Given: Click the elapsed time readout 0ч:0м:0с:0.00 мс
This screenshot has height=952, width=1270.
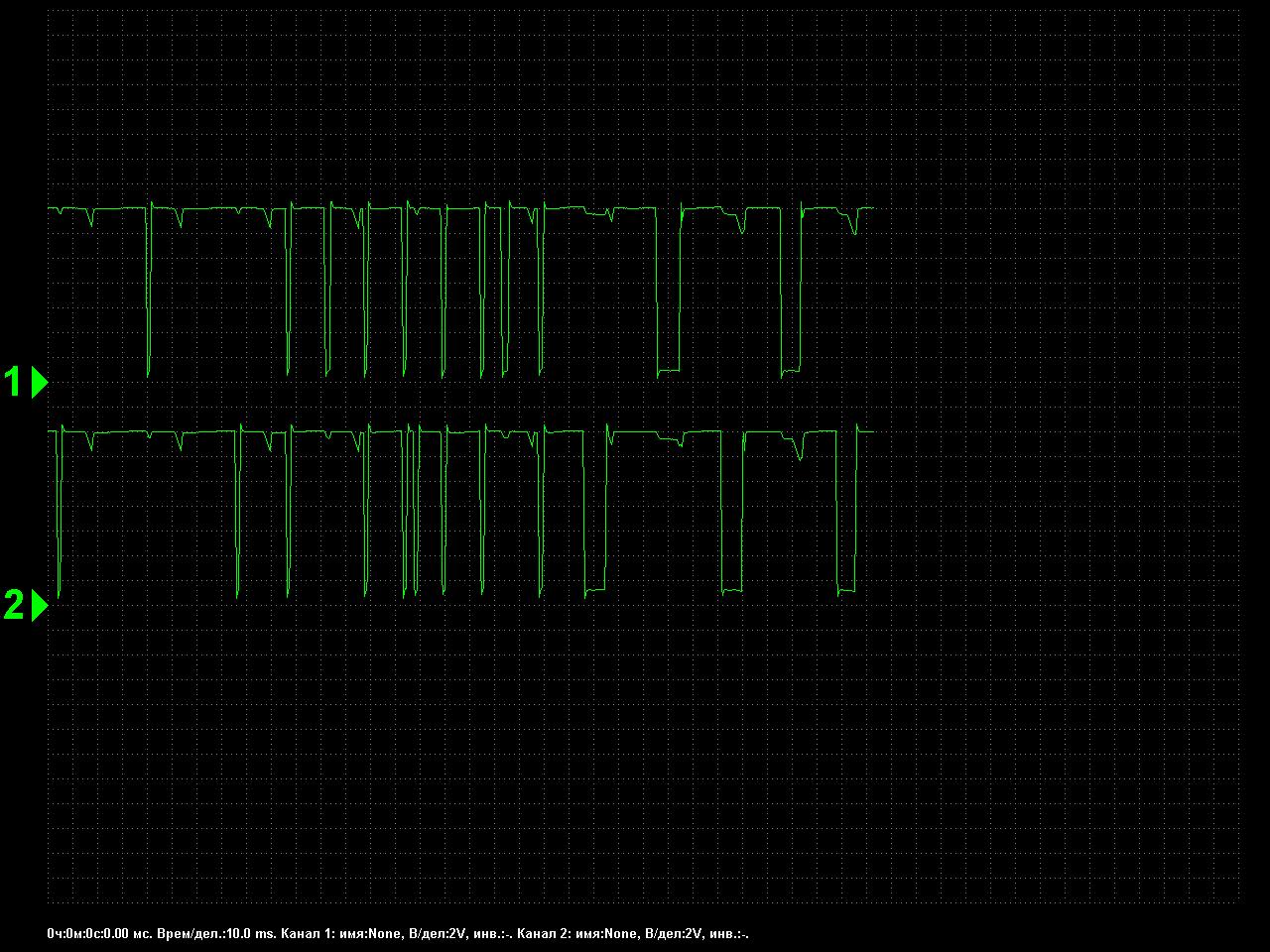Looking at the screenshot, I should coord(99,933).
